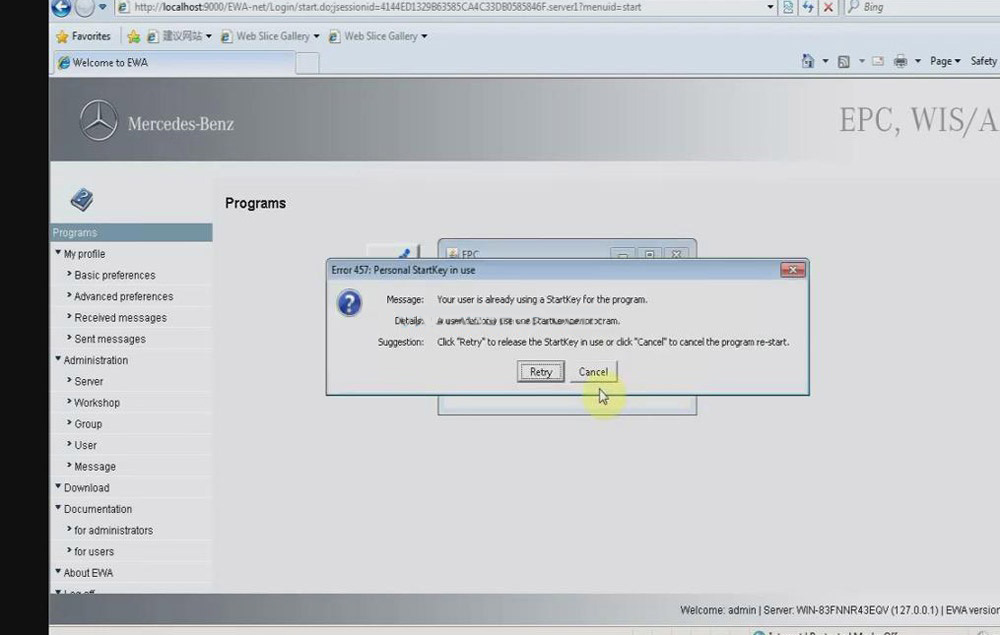Click the blue question mark icon
1000x635 pixels.
point(349,303)
